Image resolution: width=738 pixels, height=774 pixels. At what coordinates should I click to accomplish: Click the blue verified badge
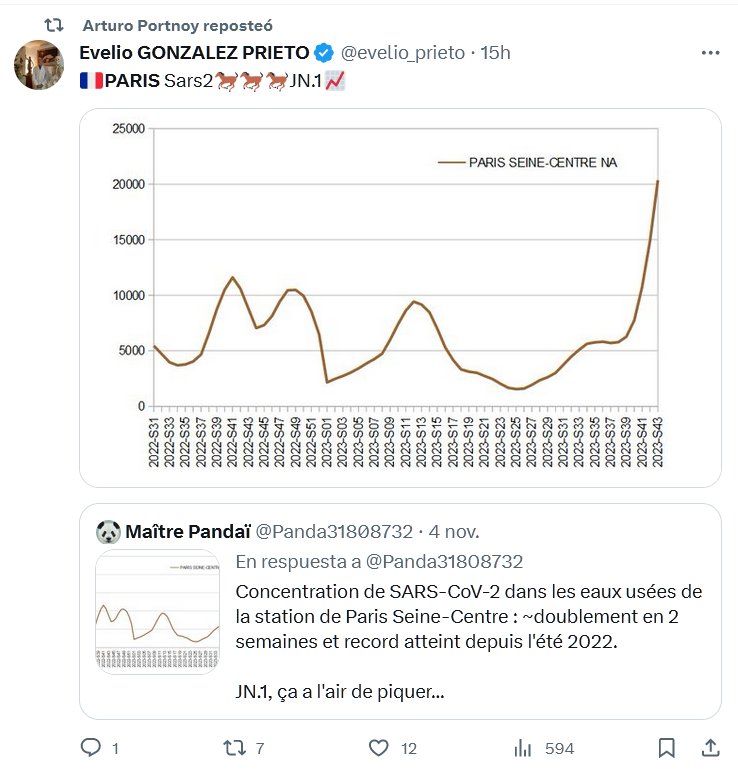325,53
